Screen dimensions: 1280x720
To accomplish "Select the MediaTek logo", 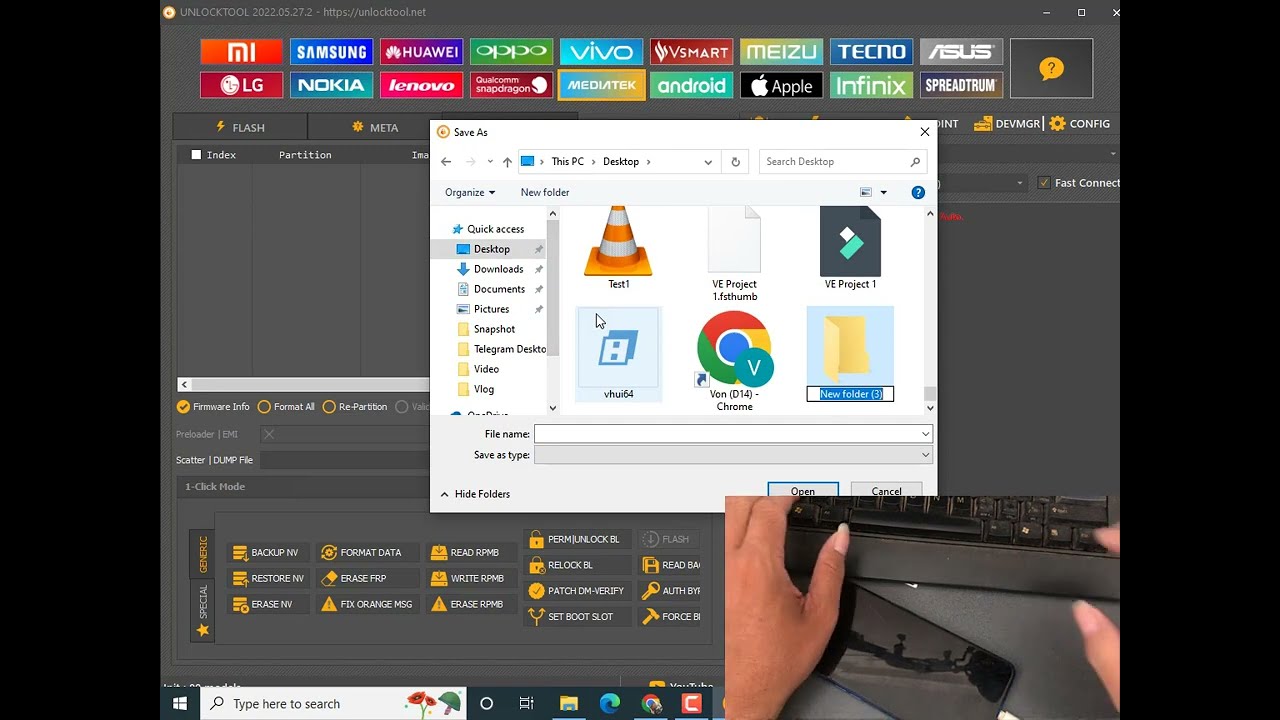I will (x=601, y=85).
